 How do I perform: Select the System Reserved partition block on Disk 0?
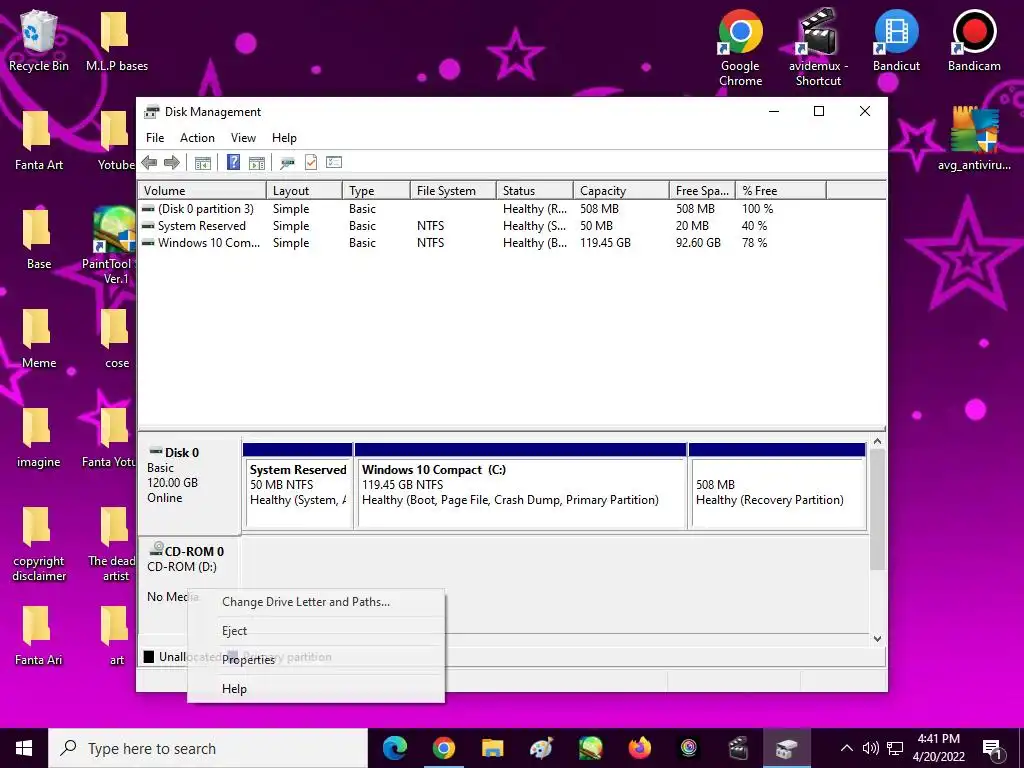(x=298, y=486)
